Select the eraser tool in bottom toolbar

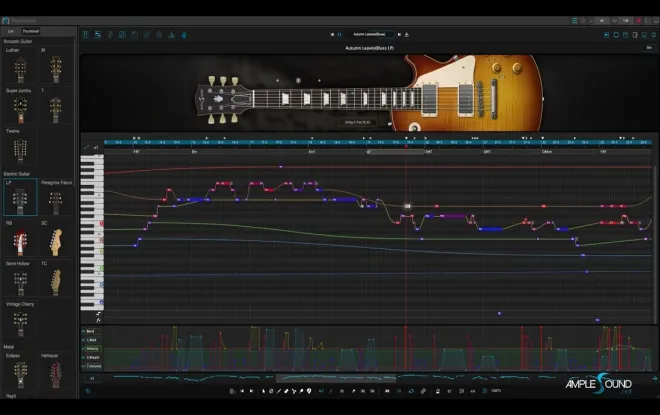pyautogui.click(x=286, y=391)
